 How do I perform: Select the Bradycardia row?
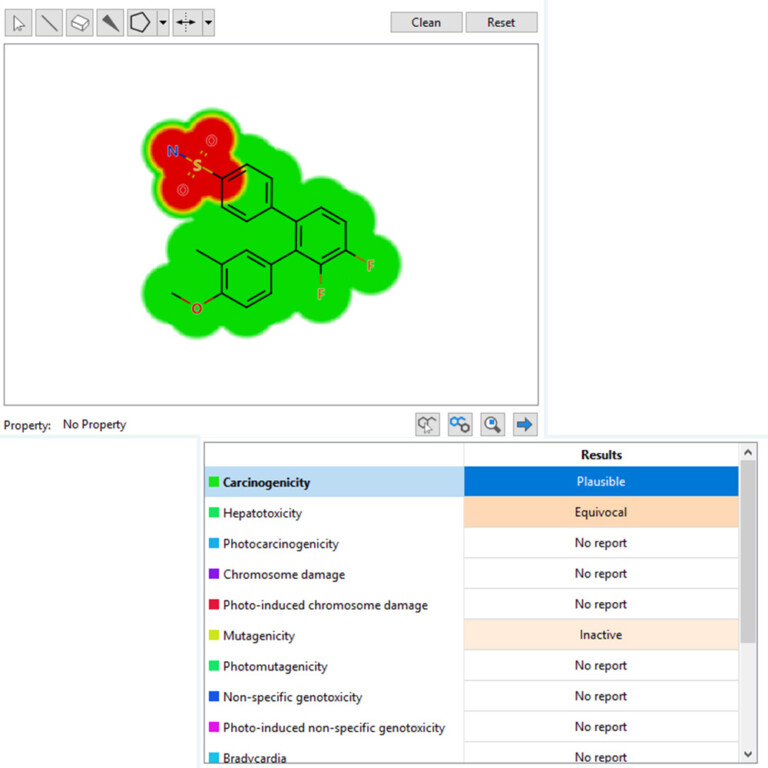pos(472,754)
